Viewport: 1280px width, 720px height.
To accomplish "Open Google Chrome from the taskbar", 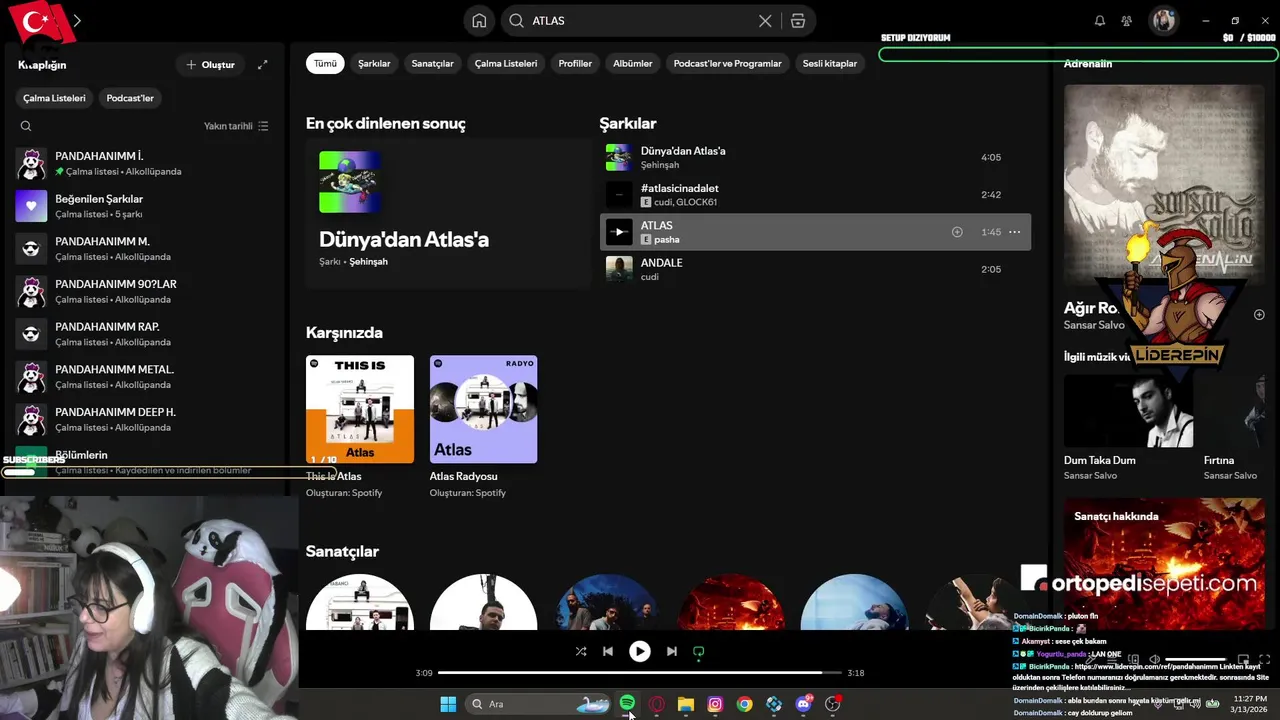I will click(x=745, y=704).
